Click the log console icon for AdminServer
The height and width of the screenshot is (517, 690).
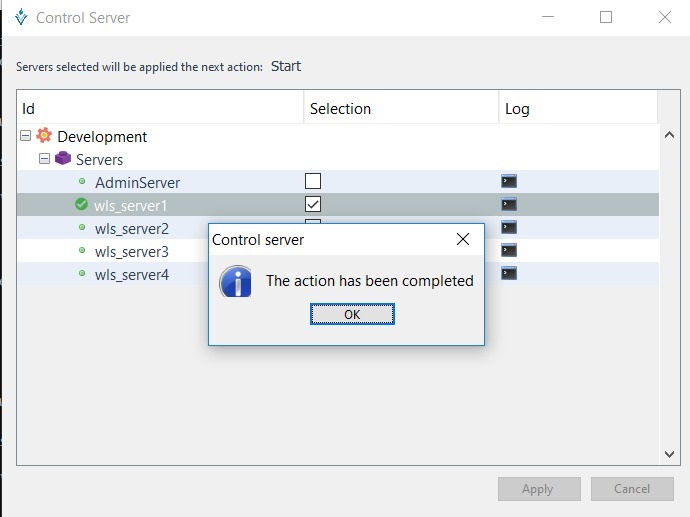tap(509, 181)
